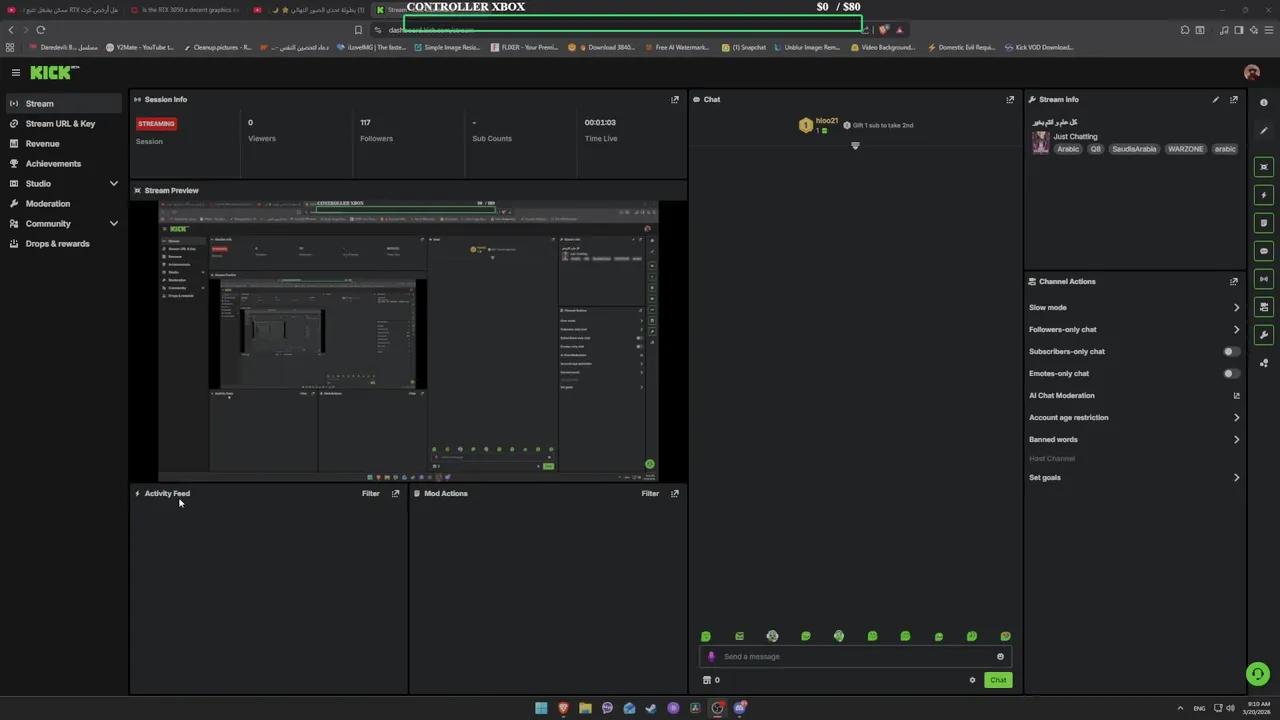Pop out the Mod Actions panel
This screenshot has height=720, width=1280.
pyautogui.click(x=675, y=493)
